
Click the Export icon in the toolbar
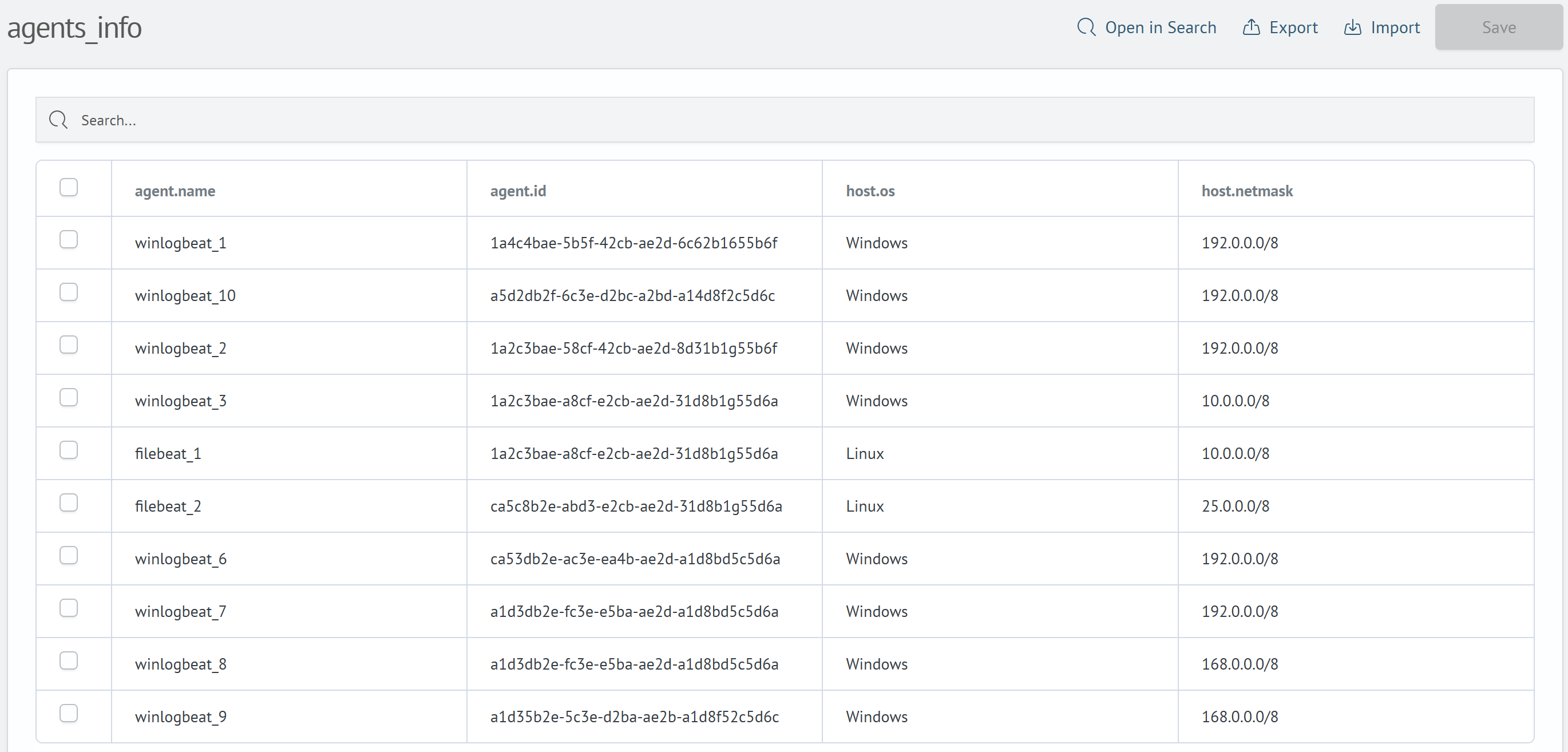pyautogui.click(x=1252, y=27)
